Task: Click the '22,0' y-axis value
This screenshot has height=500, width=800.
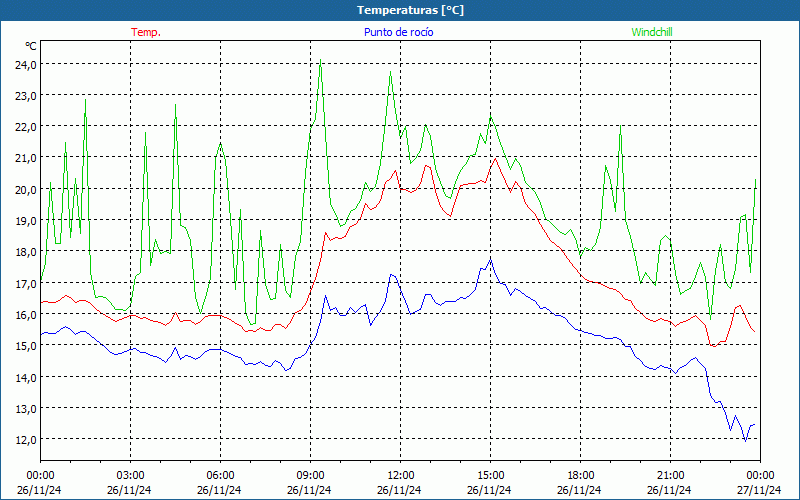Action: (26, 127)
